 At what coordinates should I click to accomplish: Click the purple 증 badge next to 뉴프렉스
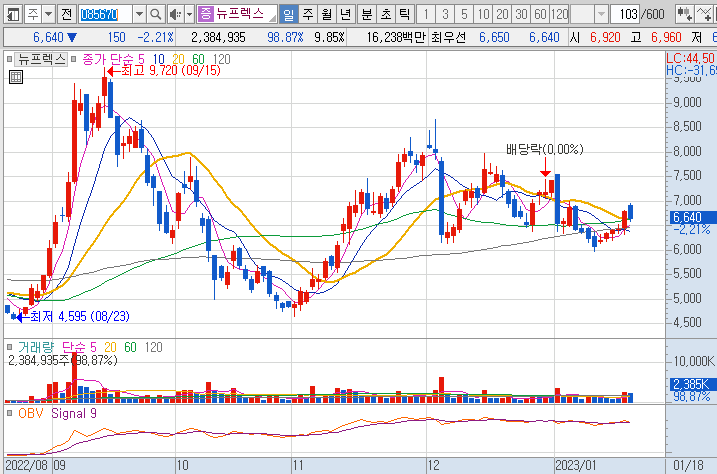pyautogui.click(x=206, y=14)
